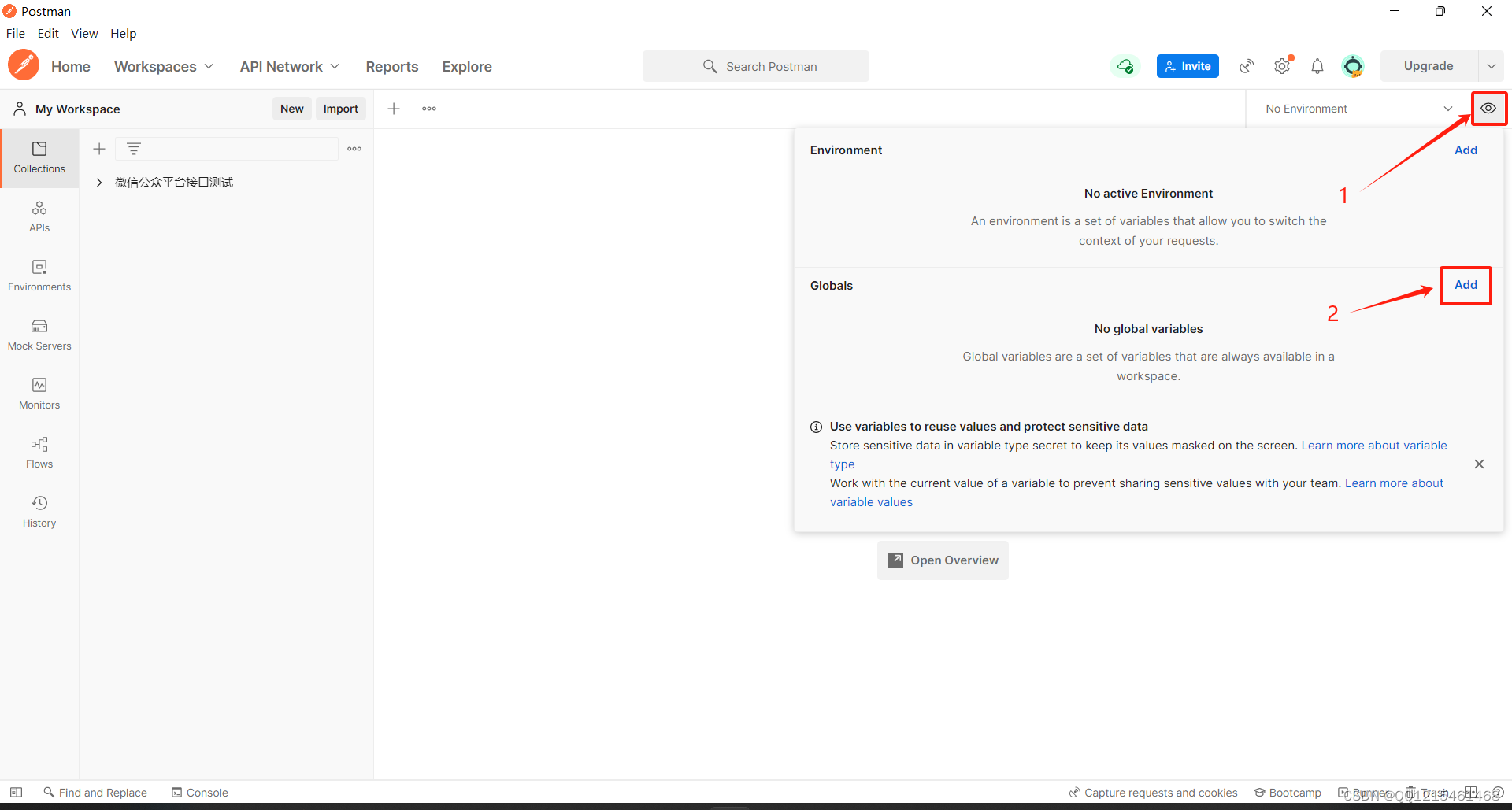Click the 'No global variables' heading
Viewport: 1512px width, 810px height.
[x=1148, y=329]
